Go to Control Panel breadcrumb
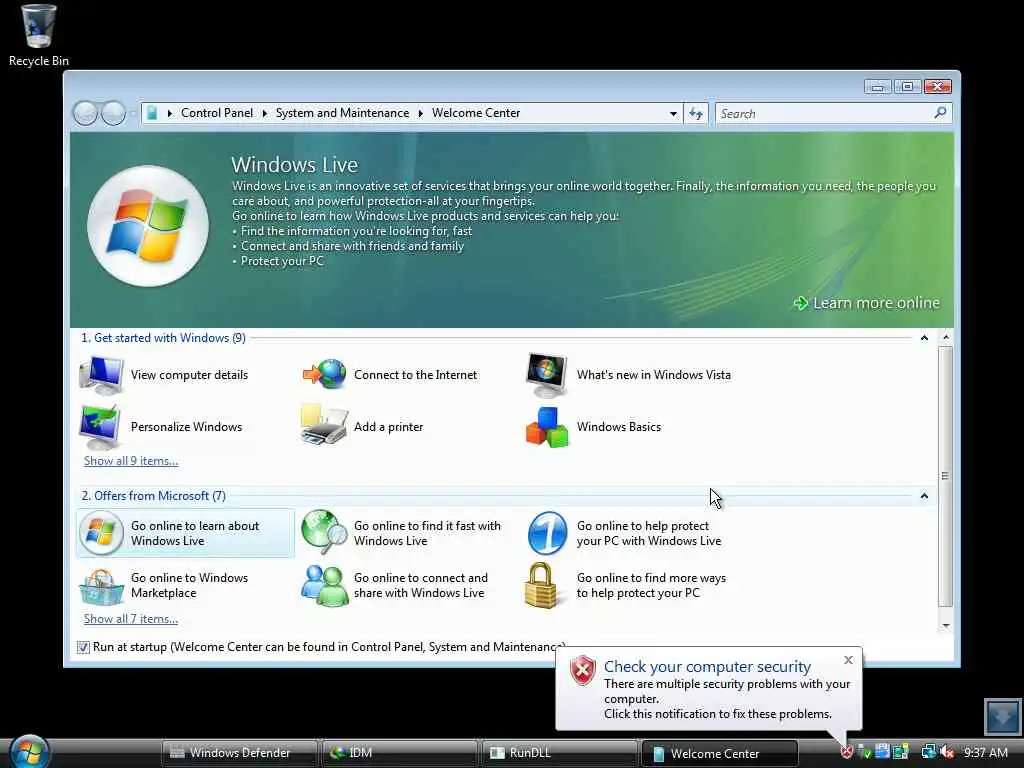 coord(217,113)
